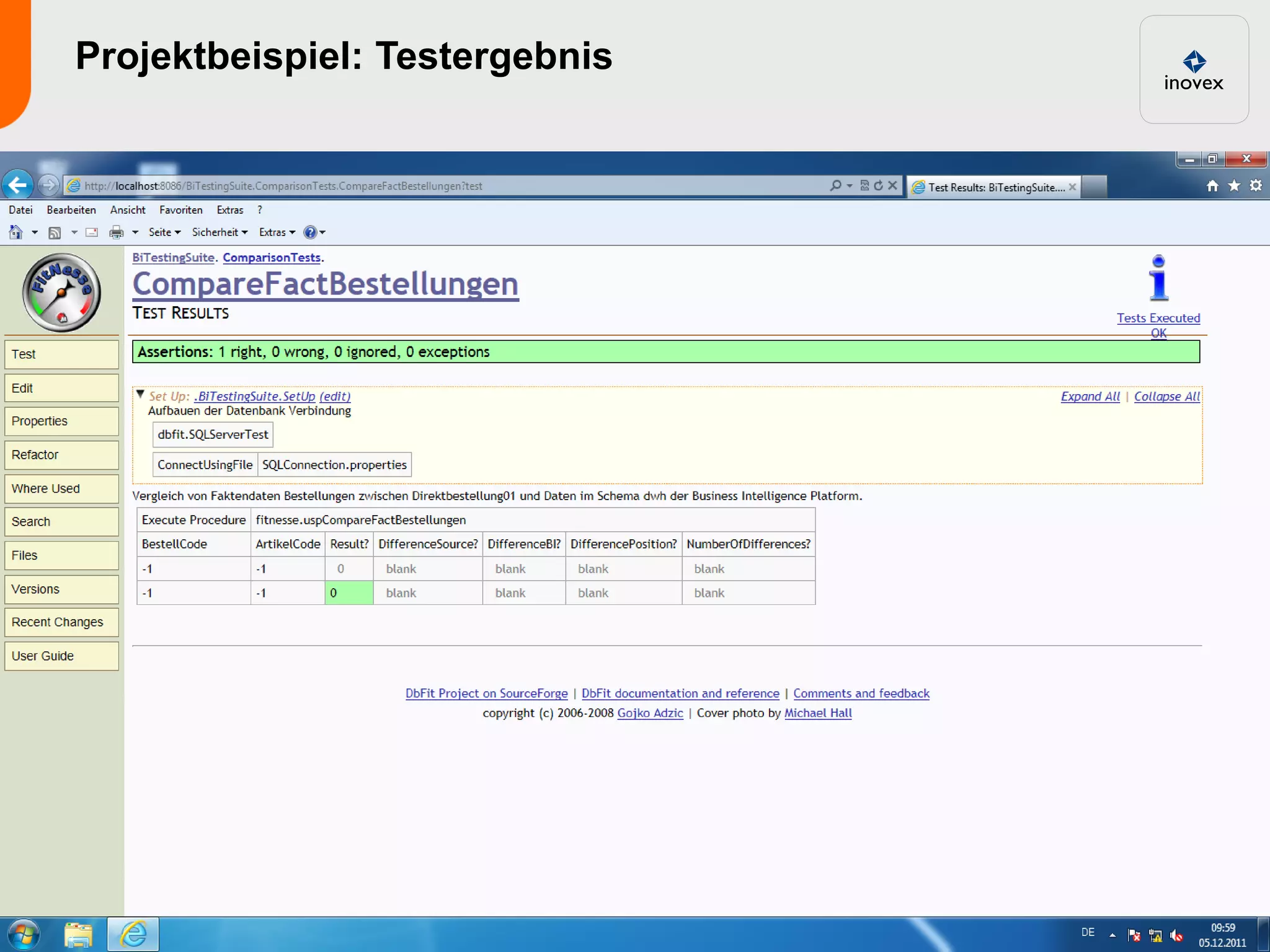1270x952 pixels.
Task: Open the BiTestingSuite breadcrumb link
Action: pyautogui.click(x=173, y=257)
